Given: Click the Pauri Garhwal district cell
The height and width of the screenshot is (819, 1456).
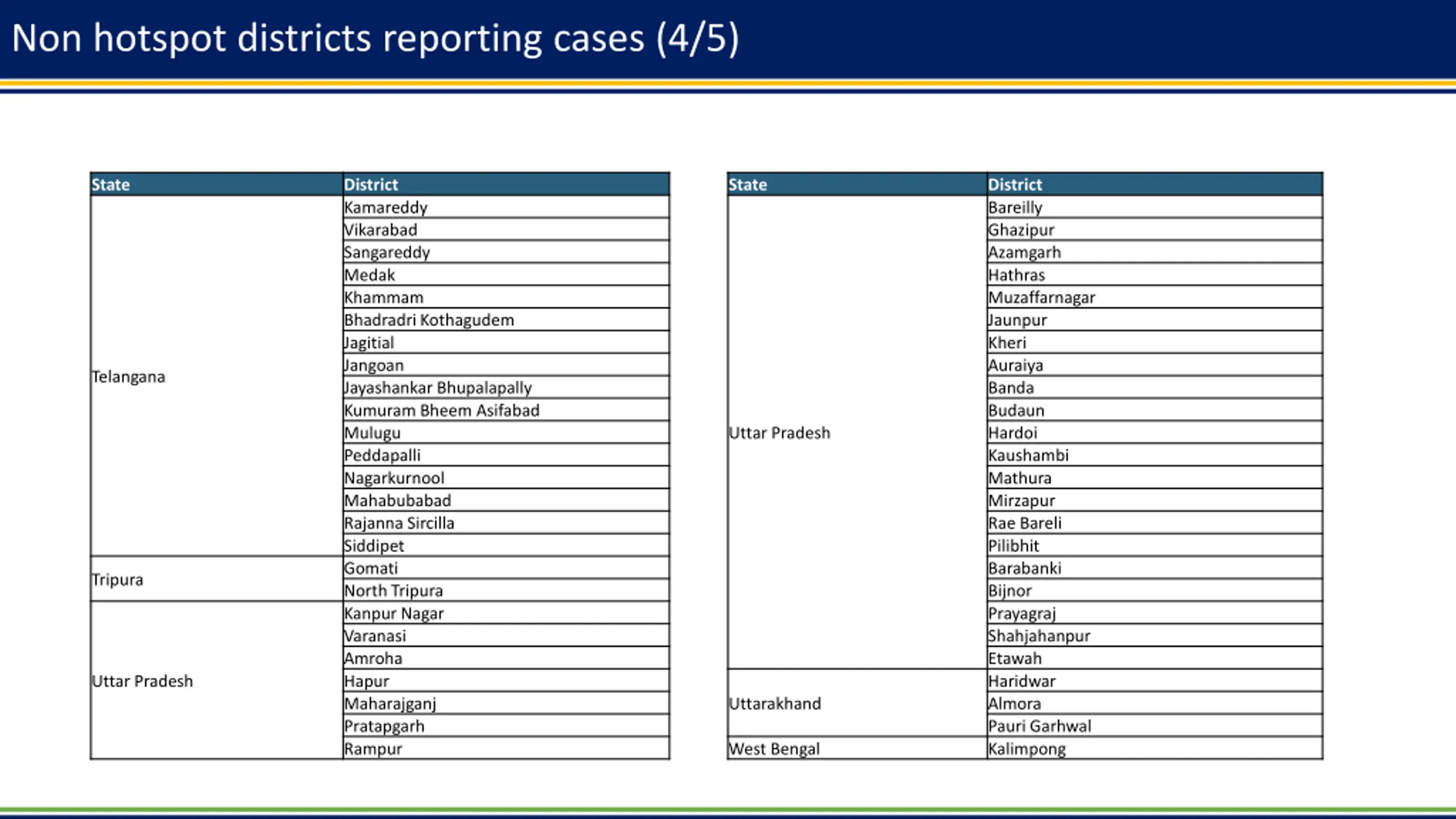Looking at the screenshot, I should point(1155,726).
